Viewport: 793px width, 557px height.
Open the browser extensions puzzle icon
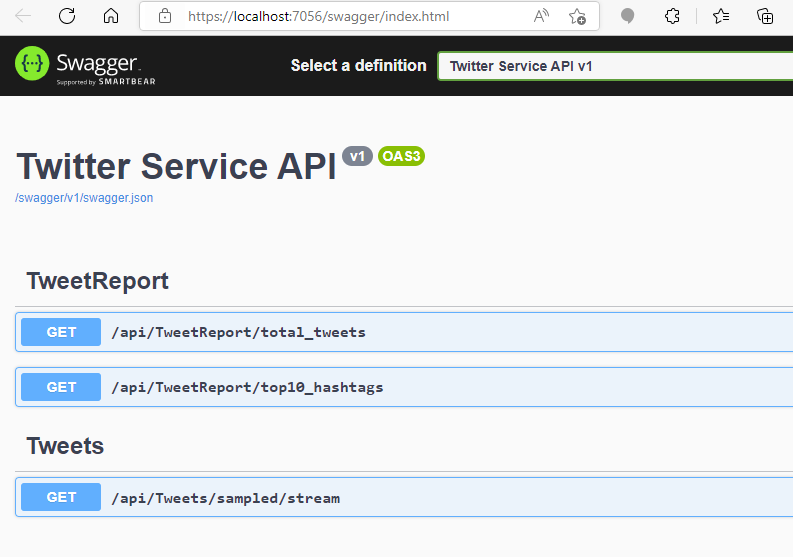672,16
